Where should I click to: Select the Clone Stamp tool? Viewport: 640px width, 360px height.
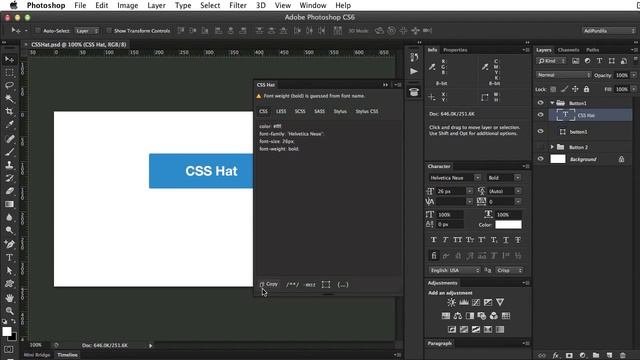[9, 165]
